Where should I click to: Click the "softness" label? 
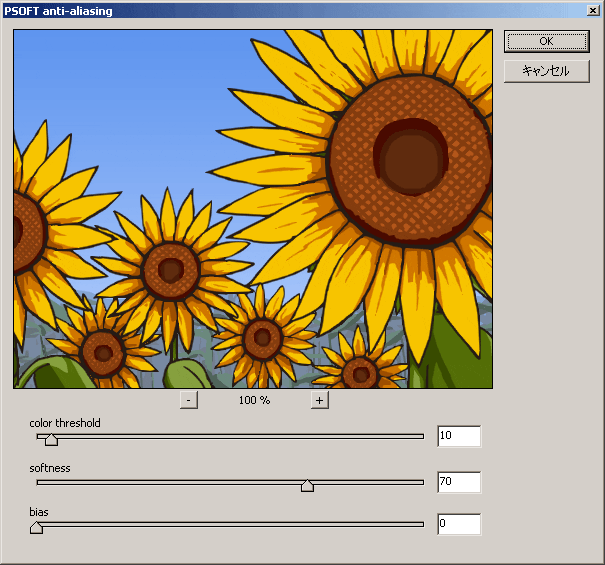pyautogui.click(x=50, y=468)
